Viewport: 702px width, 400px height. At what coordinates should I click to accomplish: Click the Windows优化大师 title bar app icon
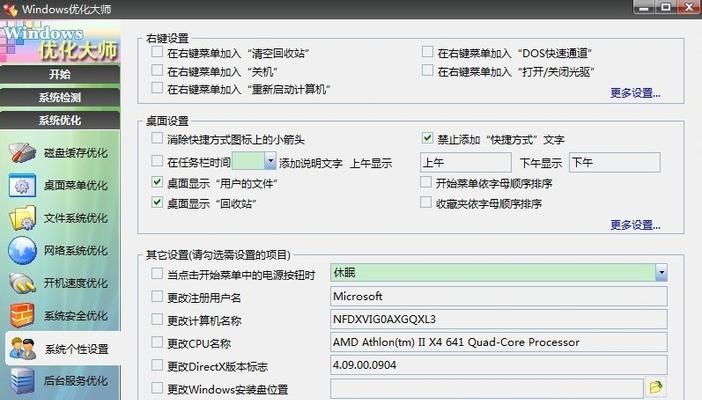10,9
